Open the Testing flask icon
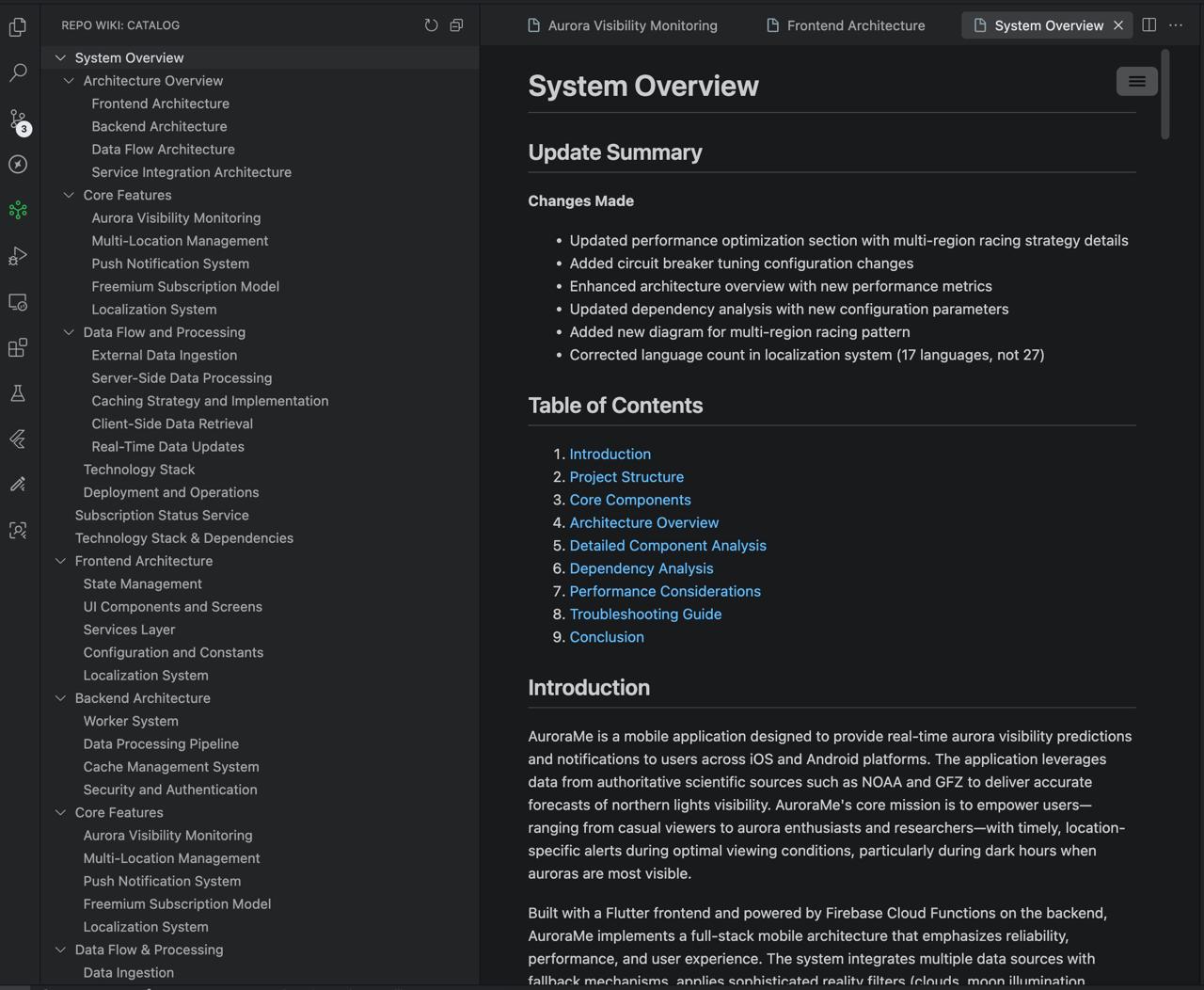 click(18, 393)
